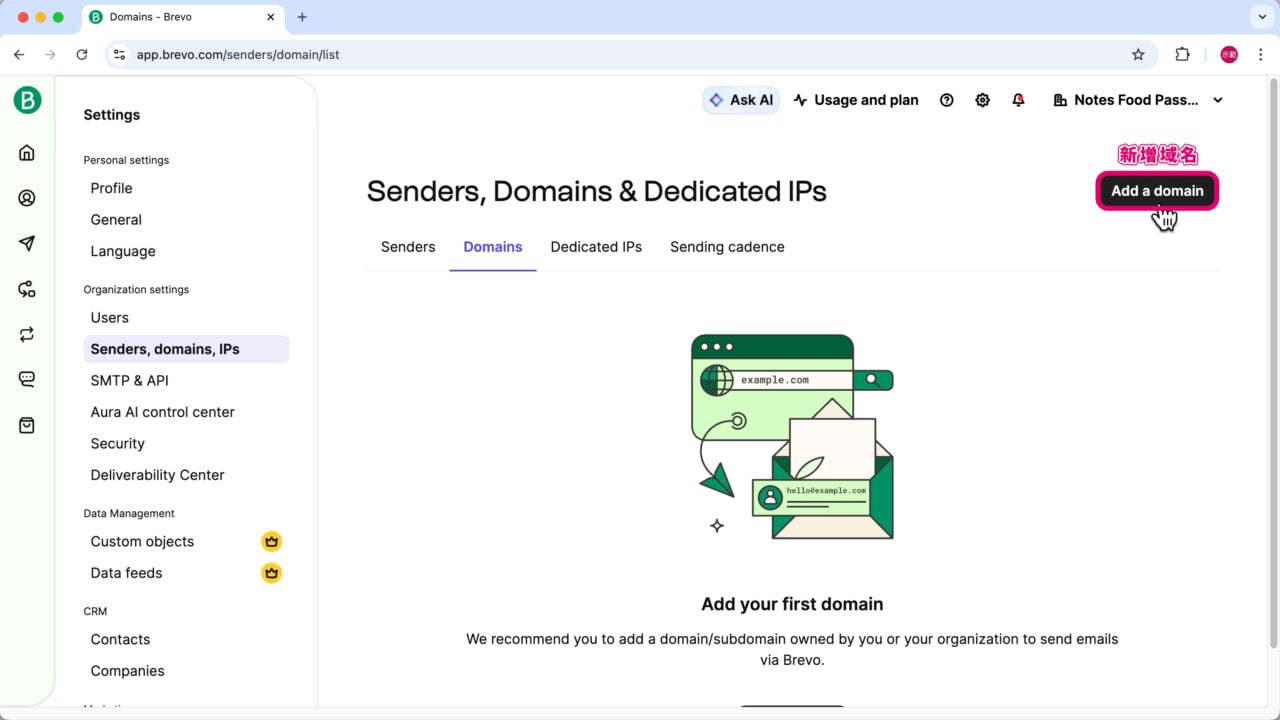1280x720 pixels.
Task: Open the Chrome three-dot menu
Action: [1260, 55]
